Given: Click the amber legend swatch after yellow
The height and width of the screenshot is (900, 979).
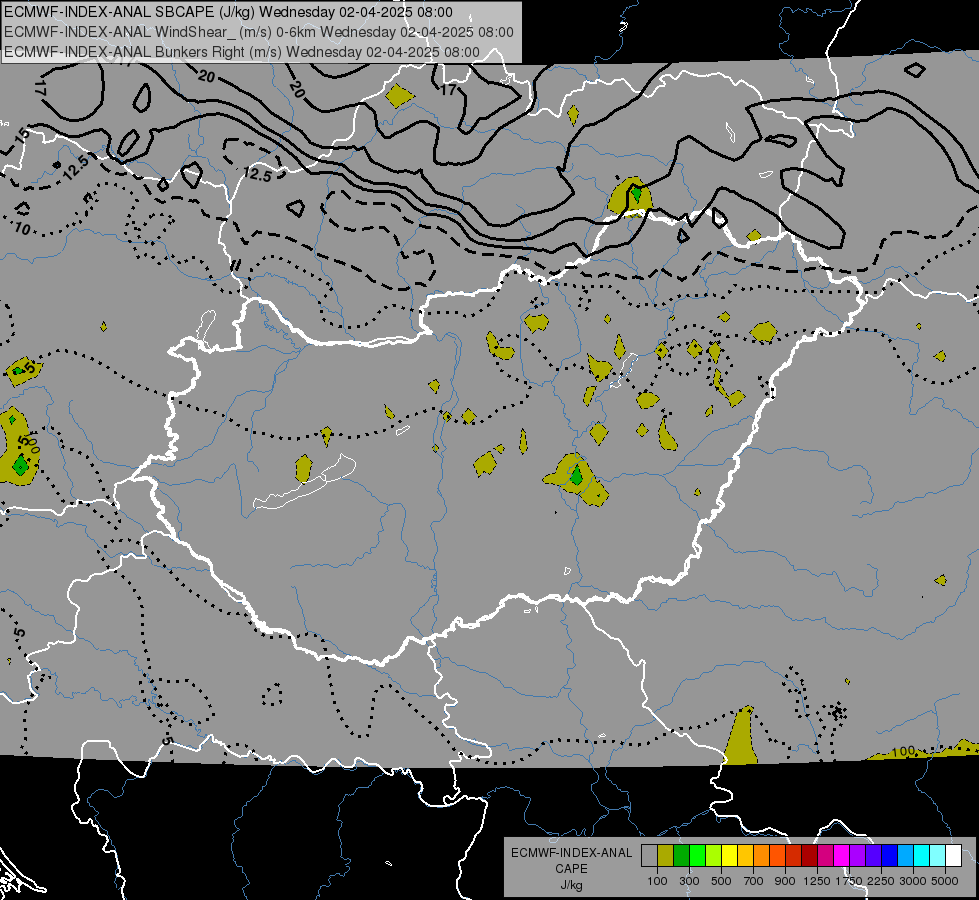Looking at the screenshot, I should (x=745, y=856).
